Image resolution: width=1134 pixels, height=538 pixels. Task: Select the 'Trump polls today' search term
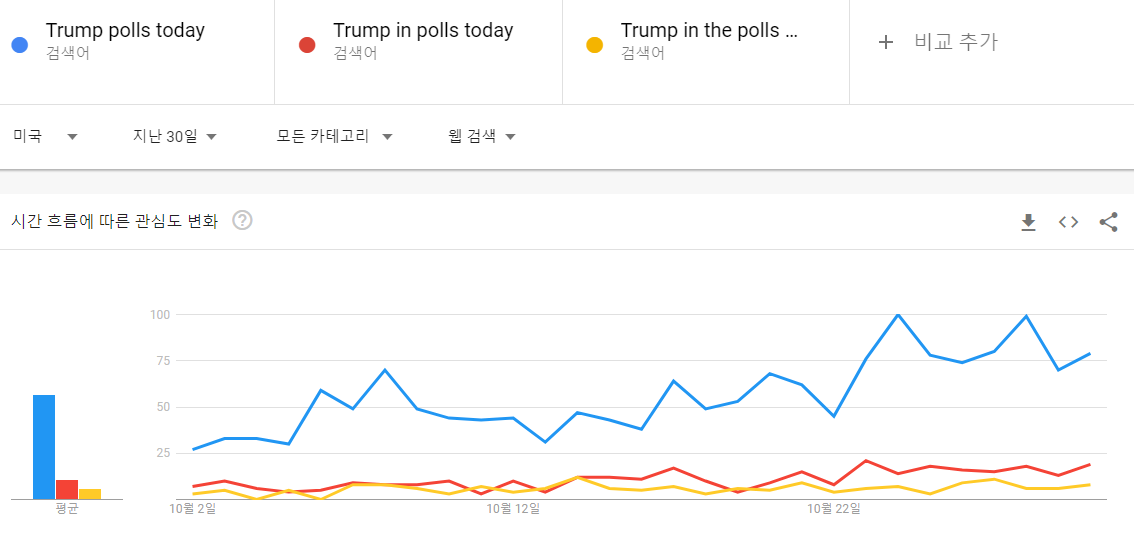click(125, 31)
